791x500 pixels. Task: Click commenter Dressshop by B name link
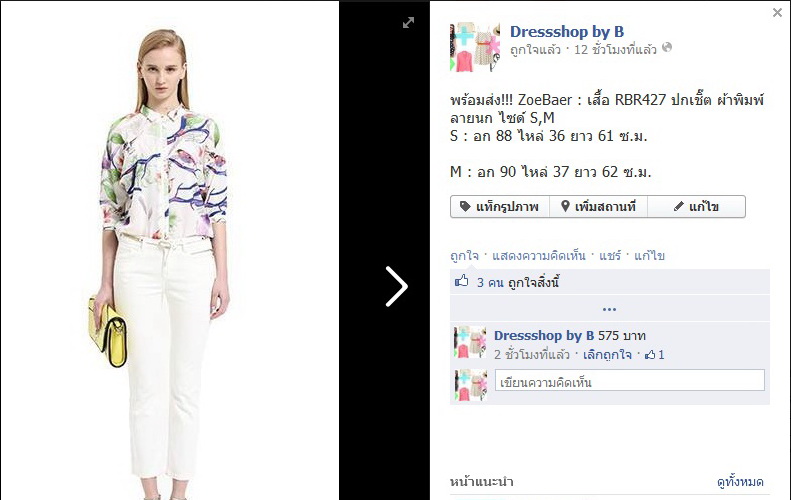tap(544, 336)
